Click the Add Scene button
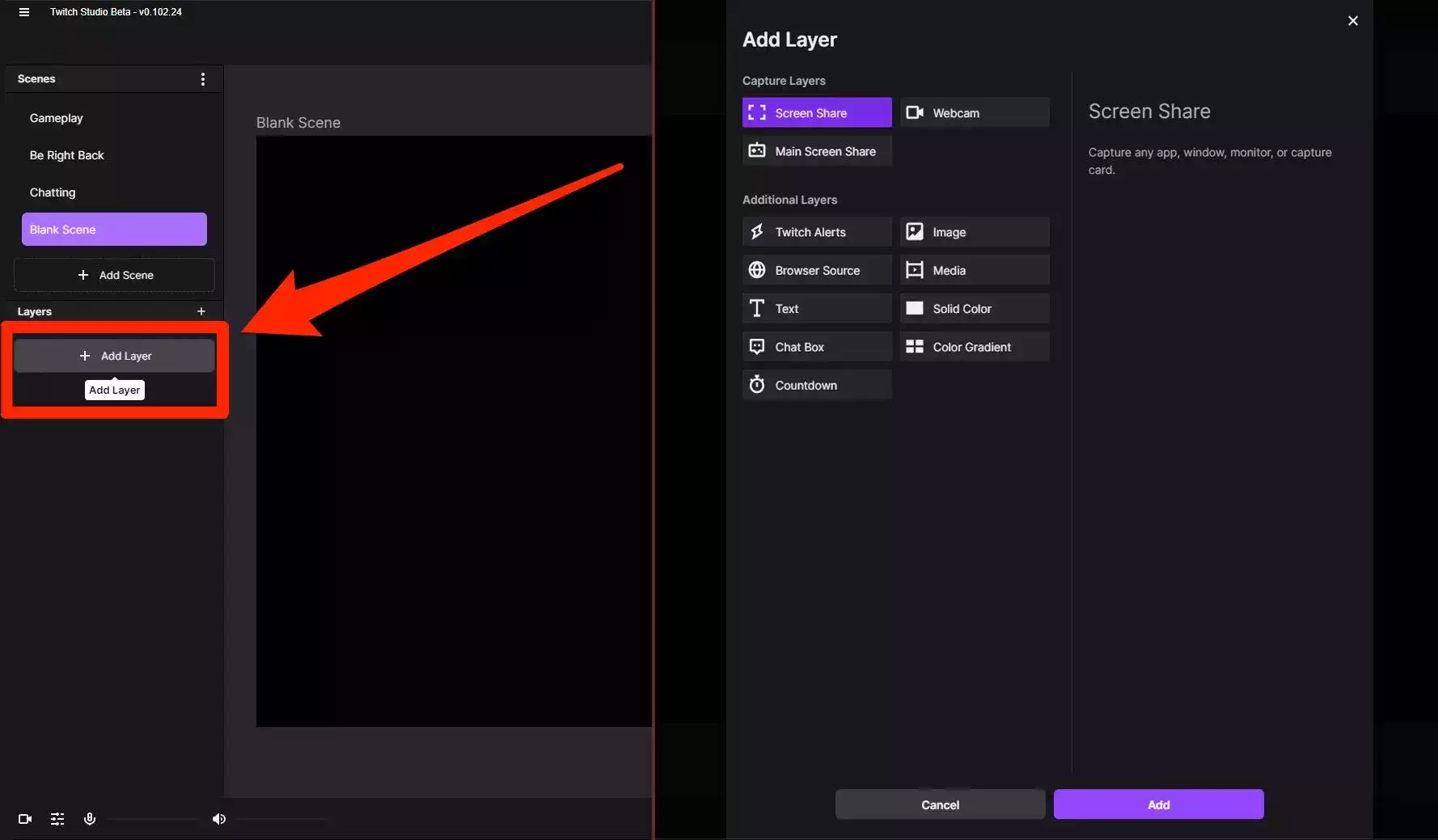This screenshot has width=1438, height=840. pos(115,275)
